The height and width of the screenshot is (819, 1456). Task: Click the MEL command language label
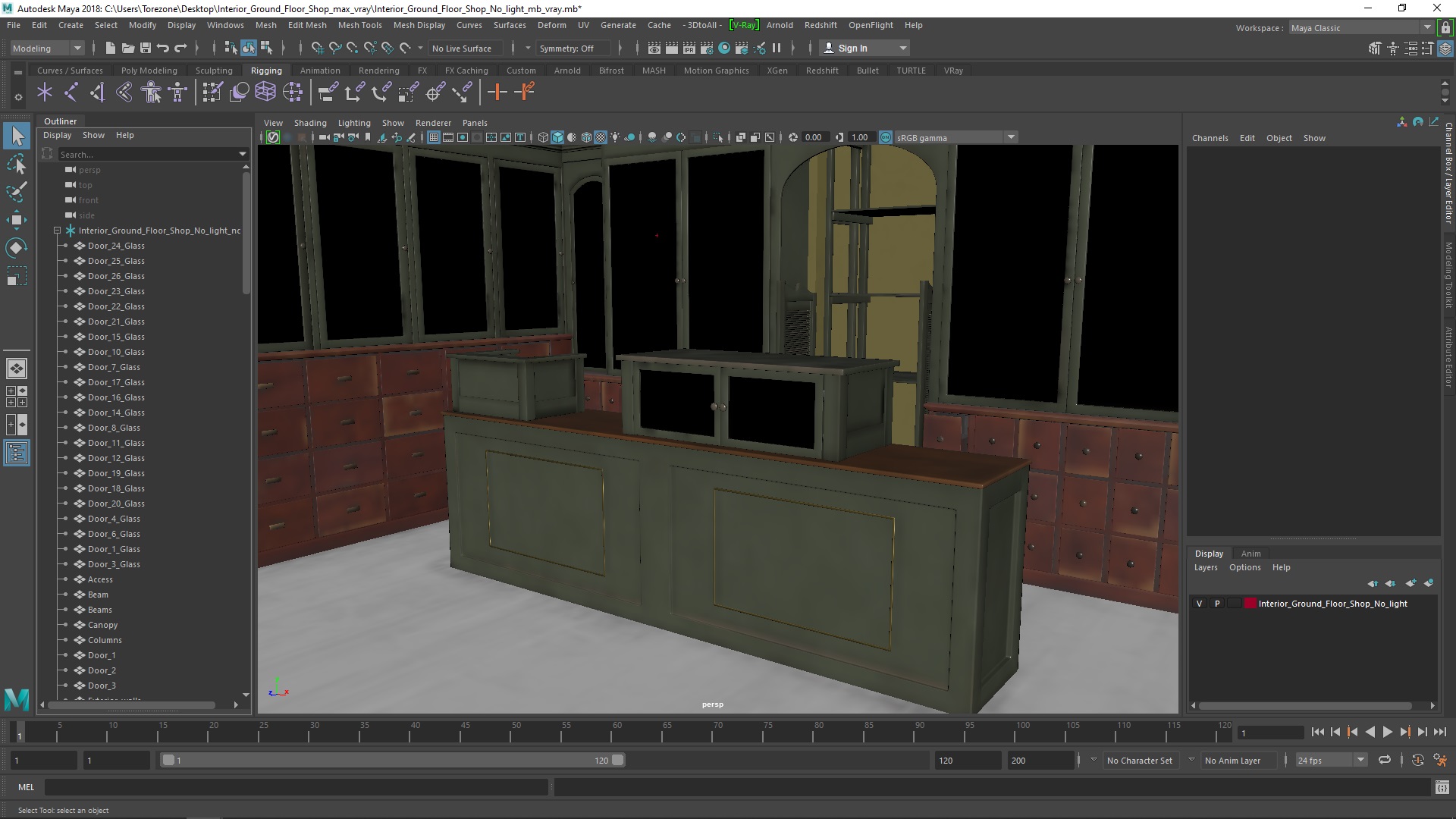point(26,787)
